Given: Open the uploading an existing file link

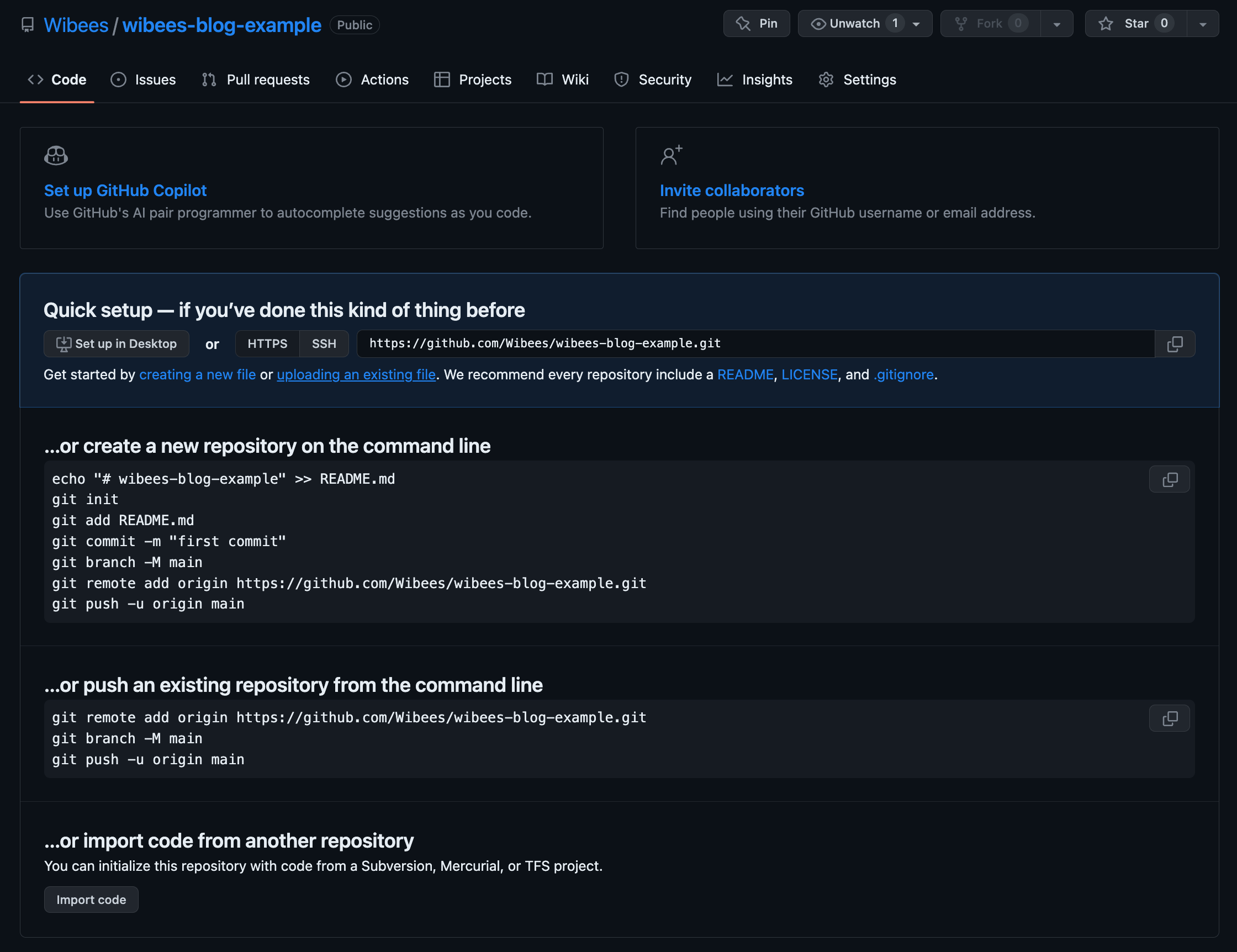Looking at the screenshot, I should coord(356,374).
